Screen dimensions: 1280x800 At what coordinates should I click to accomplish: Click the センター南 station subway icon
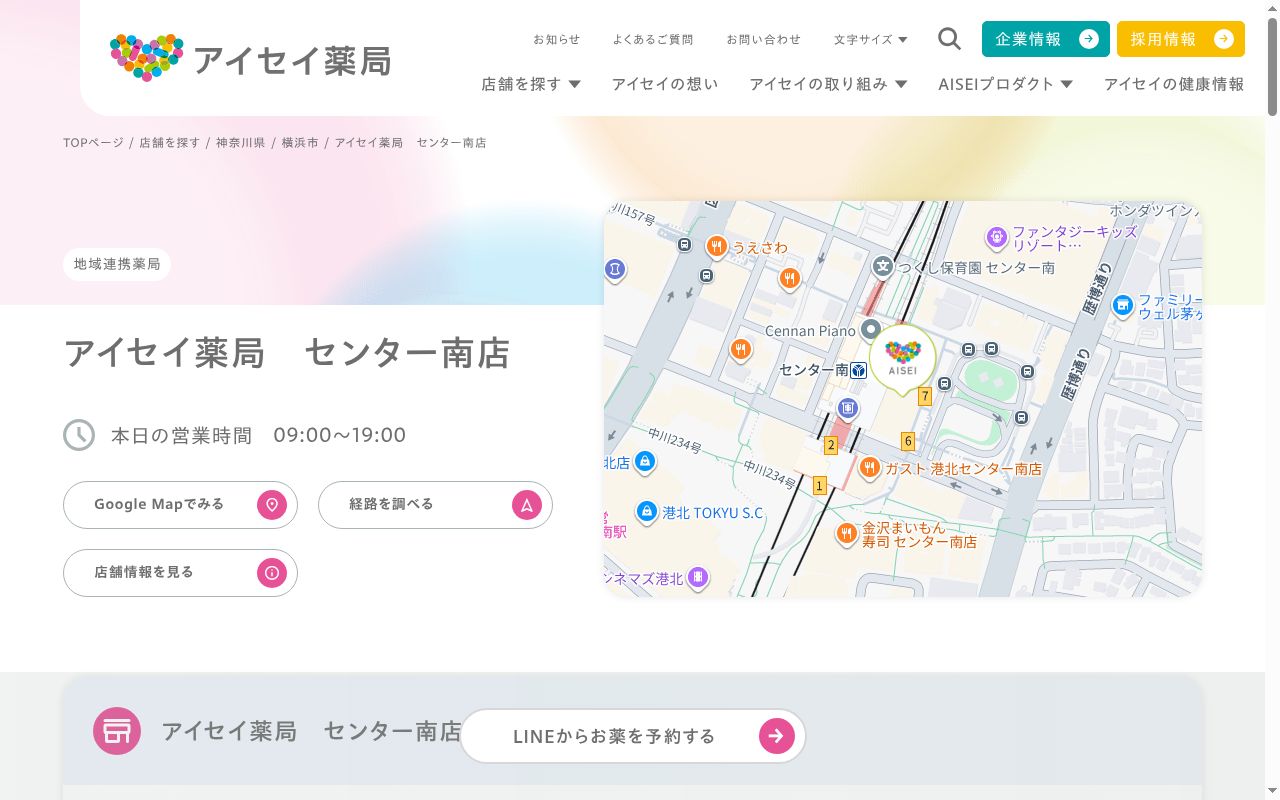pos(859,370)
